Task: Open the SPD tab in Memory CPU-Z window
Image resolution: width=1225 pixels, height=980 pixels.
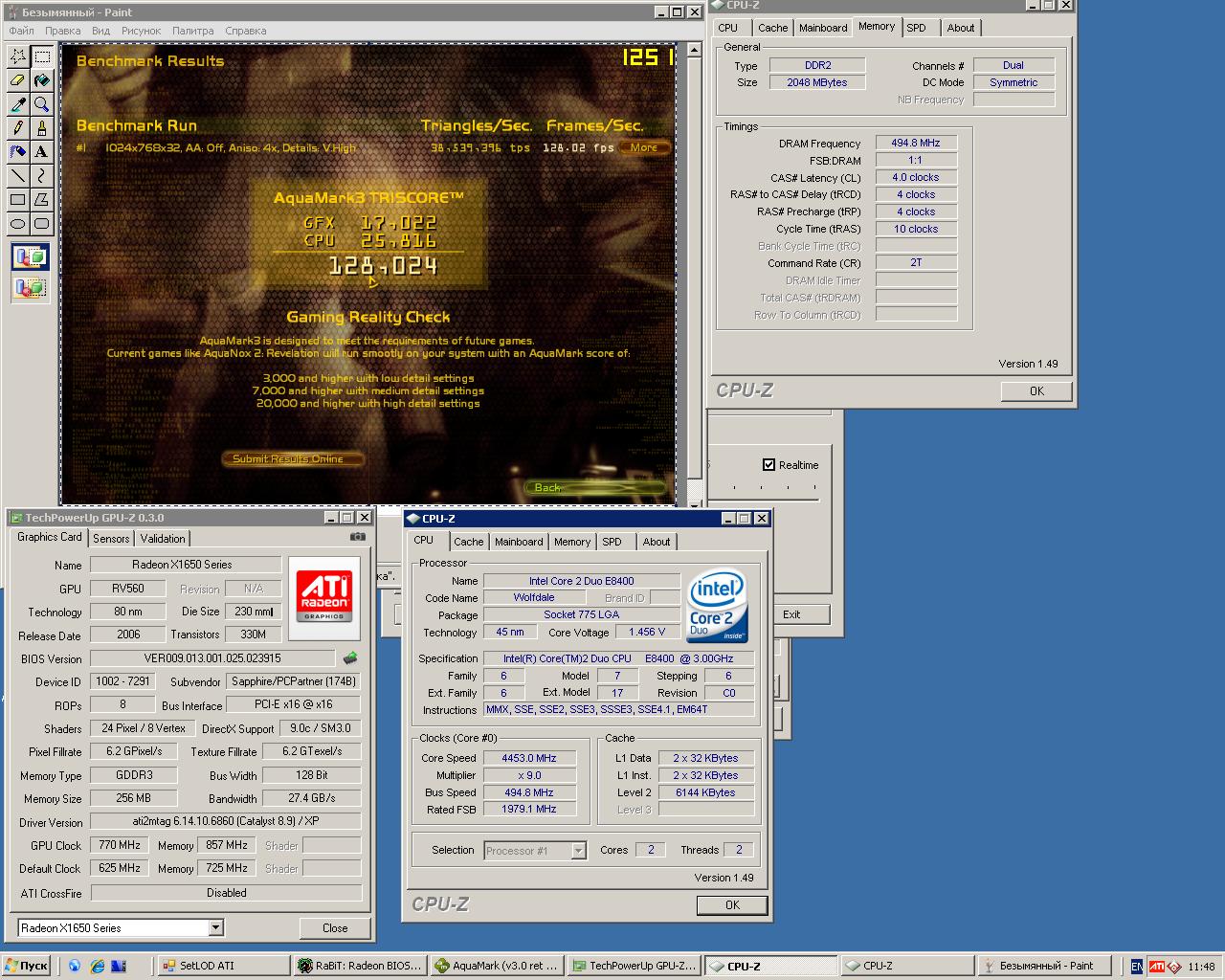Action: coord(916,28)
